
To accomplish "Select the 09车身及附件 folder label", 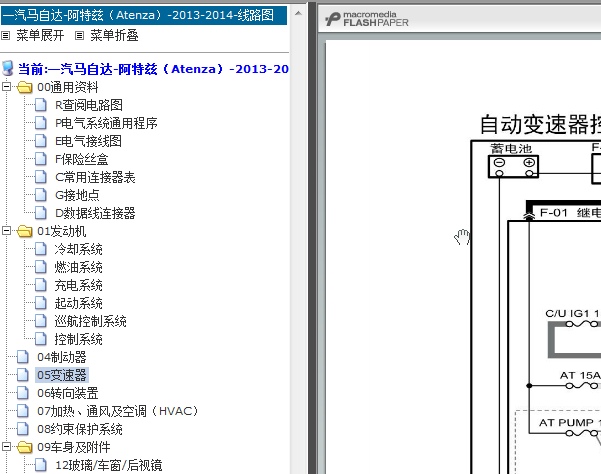I will pyautogui.click(x=74, y=447).
